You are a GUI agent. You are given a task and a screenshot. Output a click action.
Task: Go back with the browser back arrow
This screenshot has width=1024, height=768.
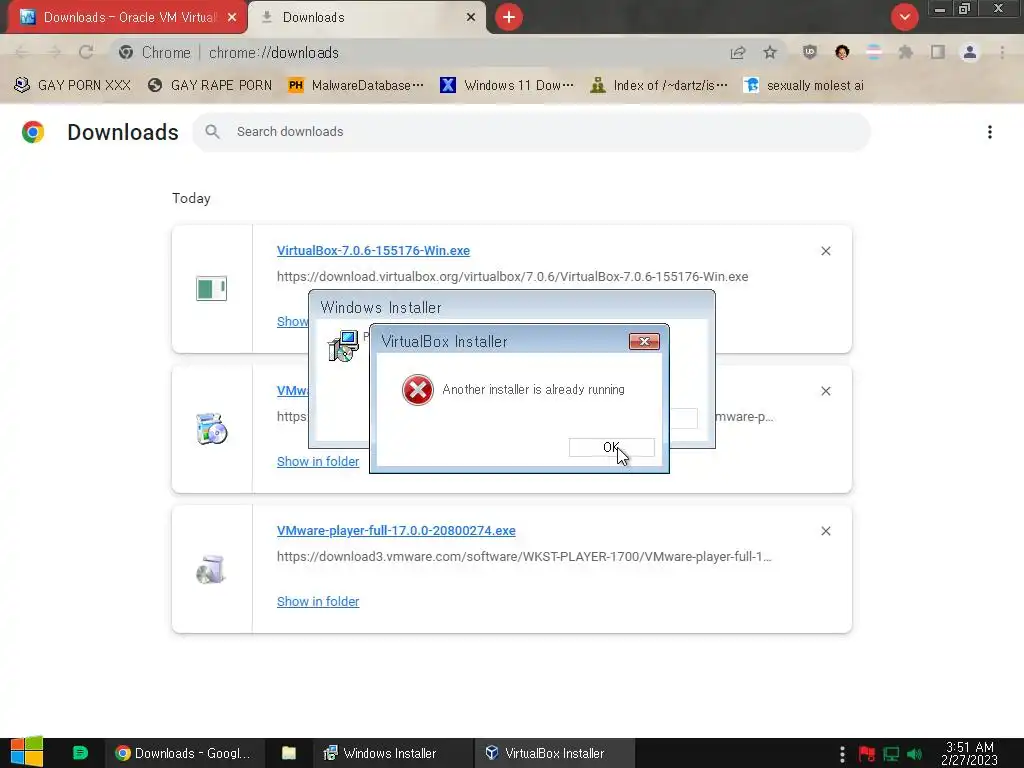[x=22, y=52]
